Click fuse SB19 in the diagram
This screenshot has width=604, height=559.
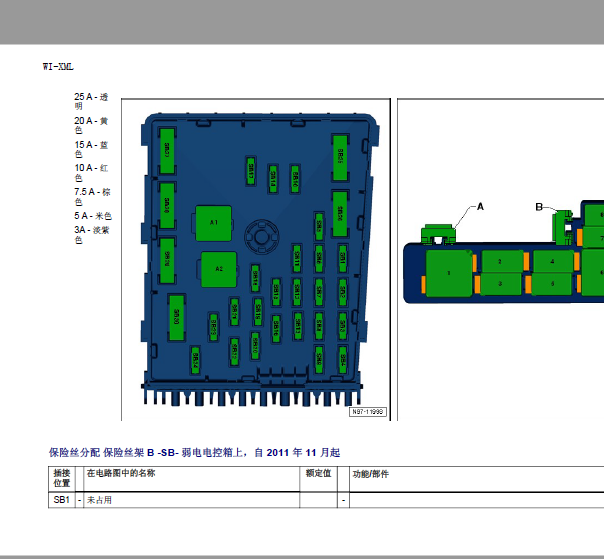258,311
